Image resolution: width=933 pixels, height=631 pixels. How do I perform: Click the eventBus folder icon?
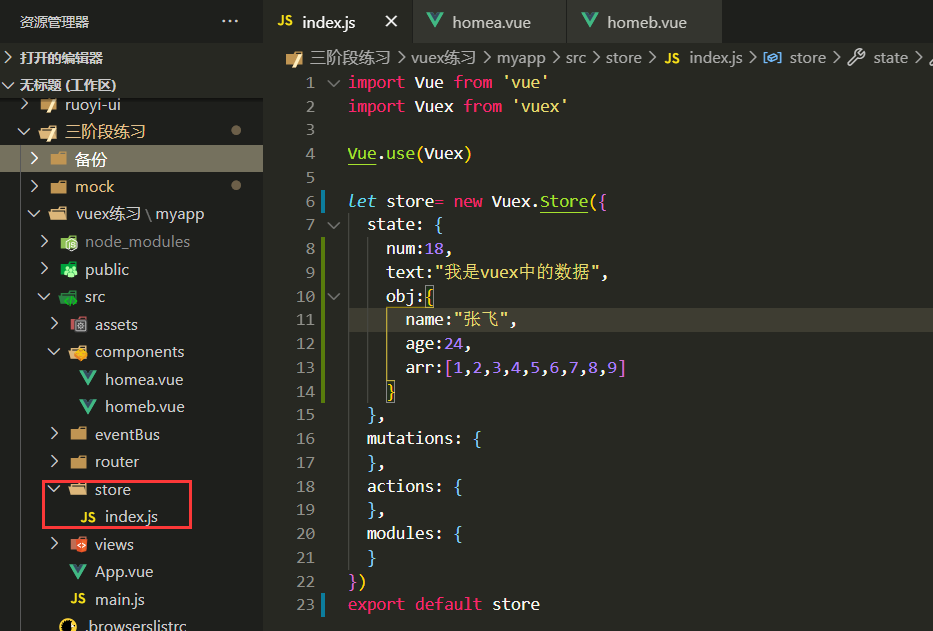tap(79, 434)
